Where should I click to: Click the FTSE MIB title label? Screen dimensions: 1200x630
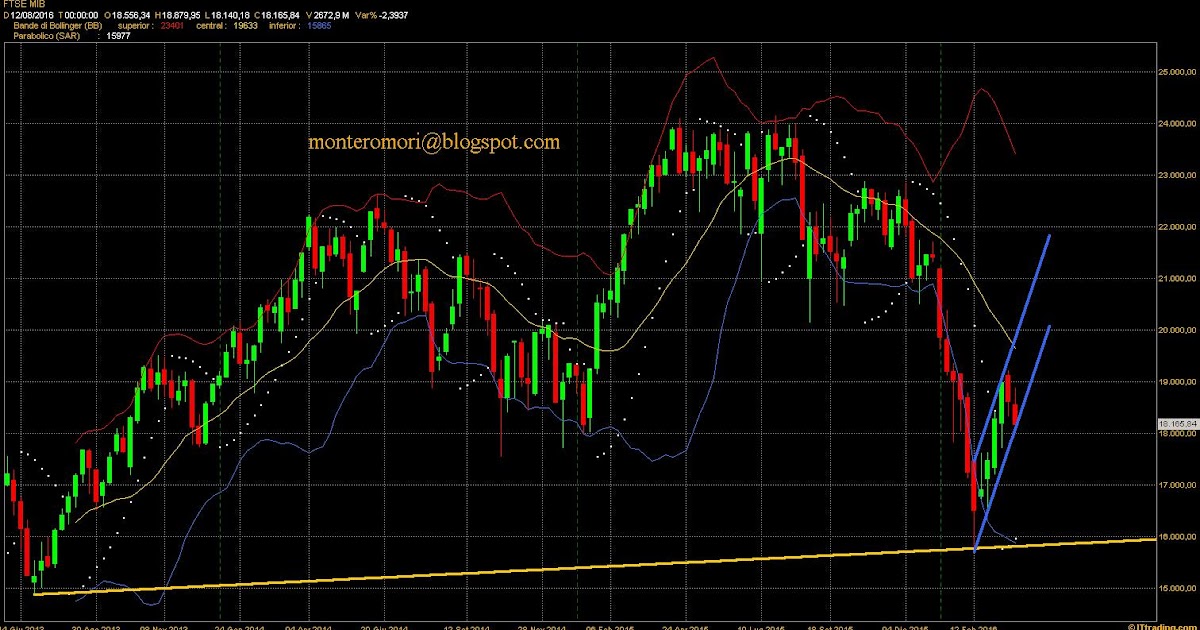(25, 6)
